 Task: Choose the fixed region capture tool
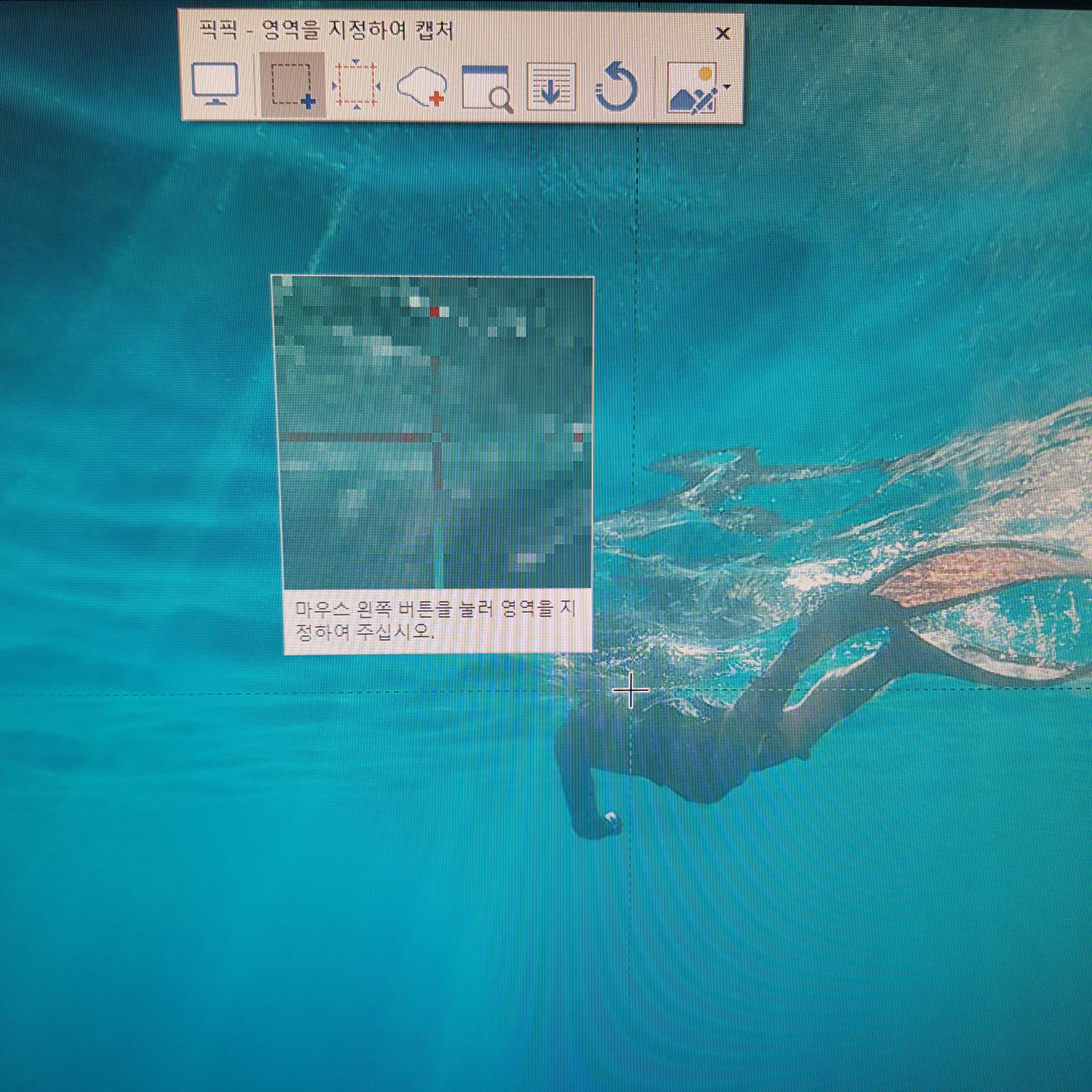(356, 85)
